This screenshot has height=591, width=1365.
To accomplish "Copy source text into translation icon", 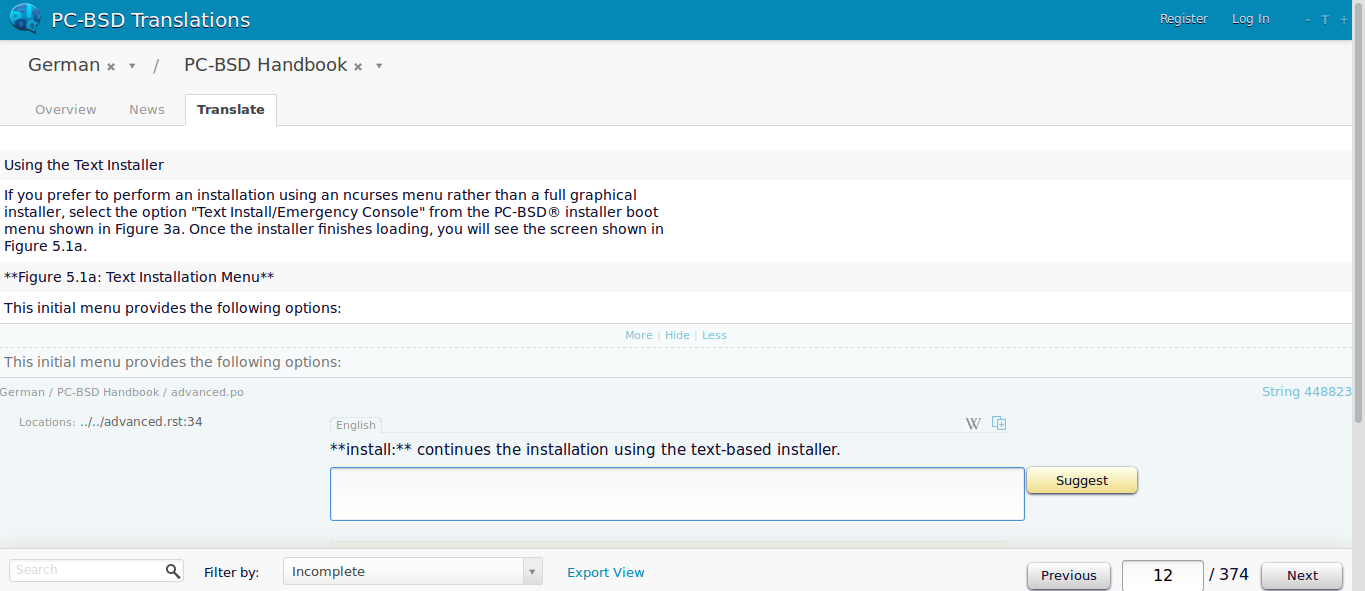I will [999, 423].
